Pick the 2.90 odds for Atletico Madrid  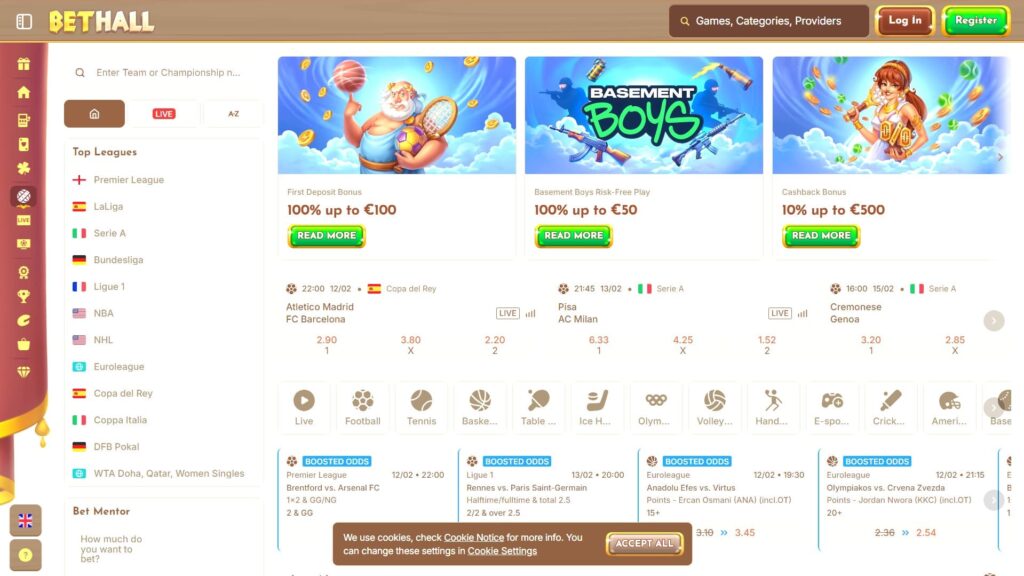327,345
